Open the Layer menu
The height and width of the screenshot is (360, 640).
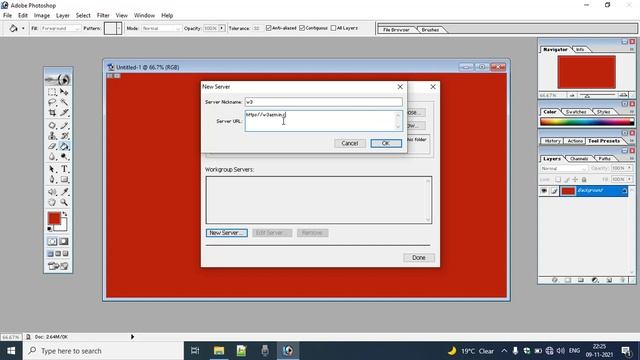(x=62, y=16)
